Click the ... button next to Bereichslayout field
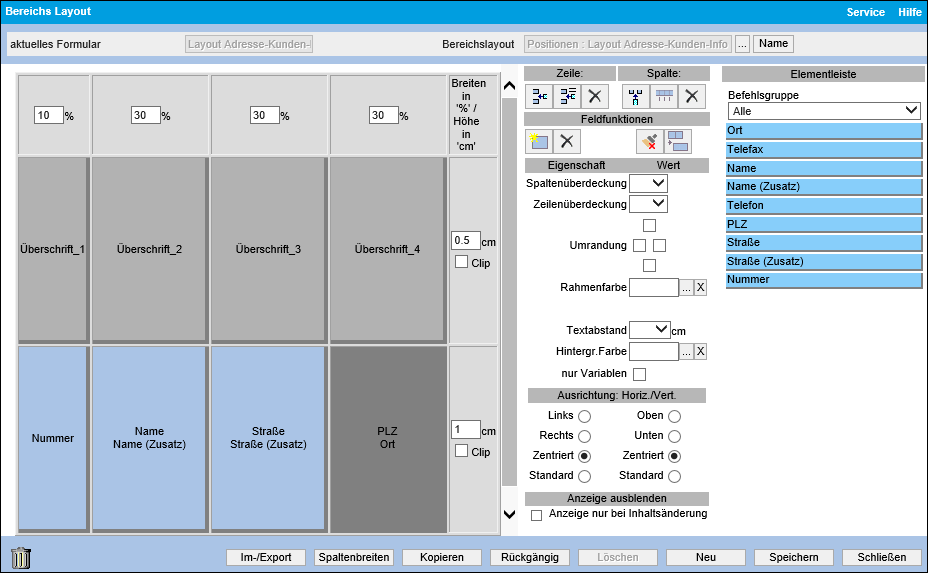The height and width of the screenshot is (573, 928). click(742, 44)
